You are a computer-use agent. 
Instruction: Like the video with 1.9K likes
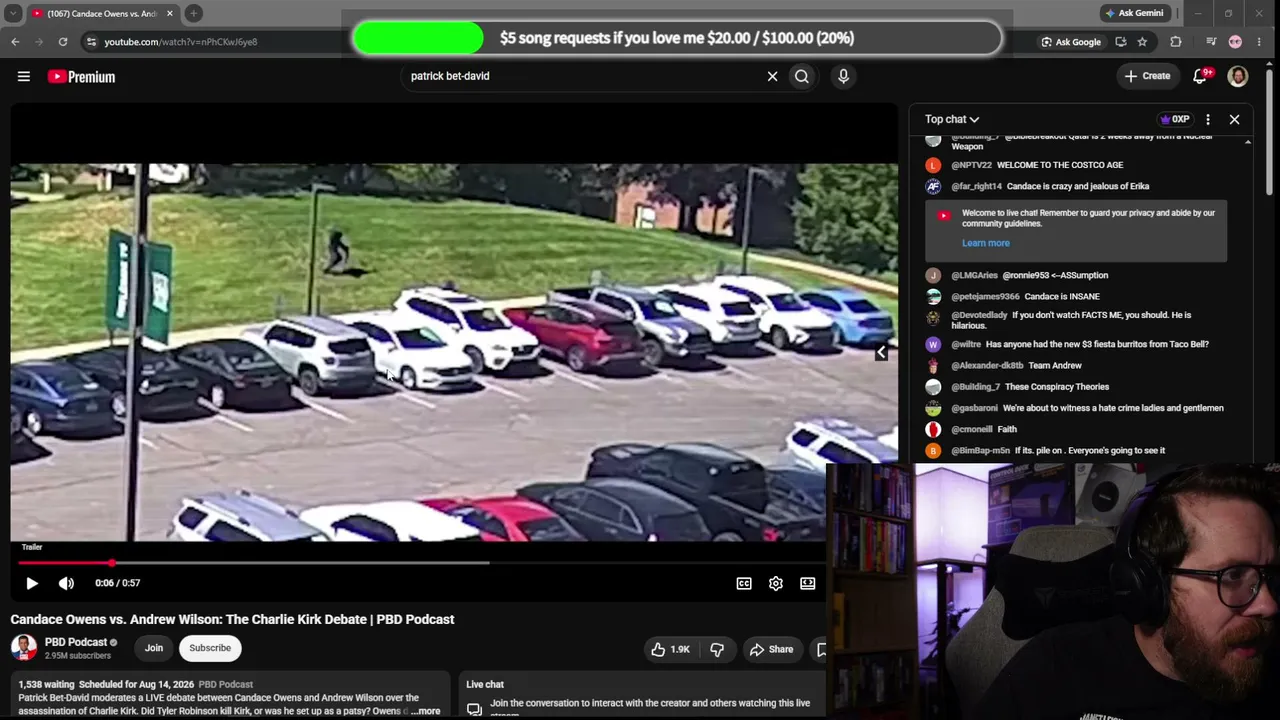coord(670,650)
